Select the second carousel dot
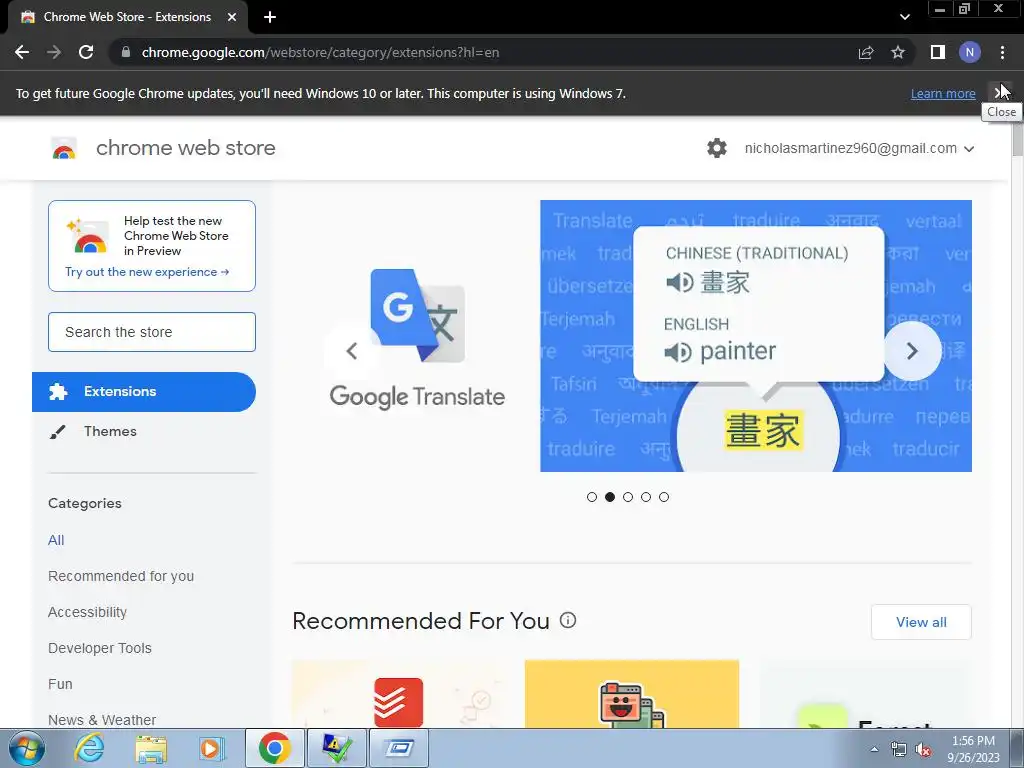 [x=610, y=497]
